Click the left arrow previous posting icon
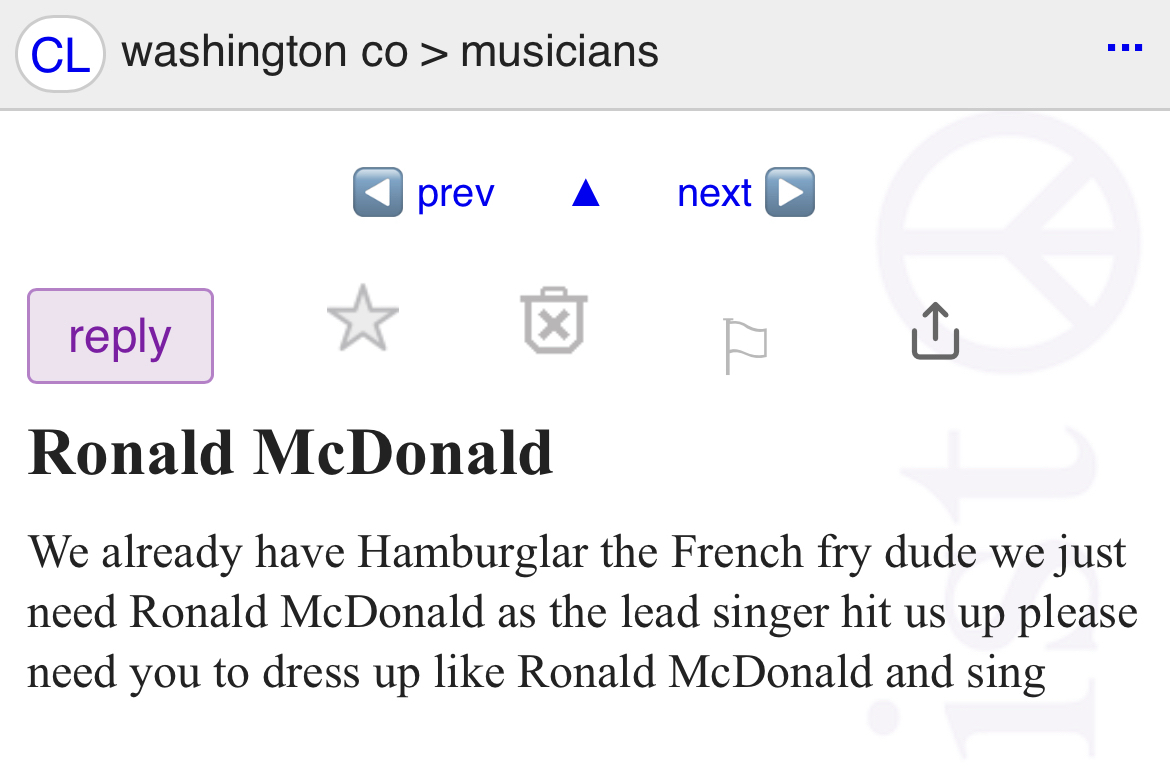The image size is (1170, 769). [x=378, y=192]
